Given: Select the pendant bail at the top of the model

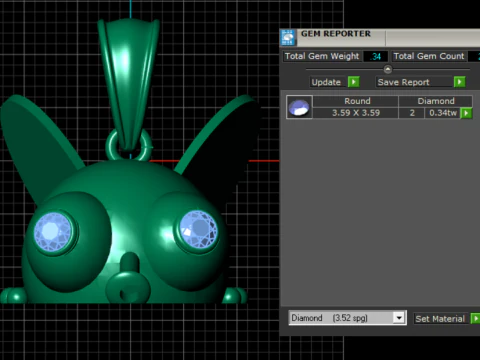Looking at the screenshot, I should [x=129, y=83].
